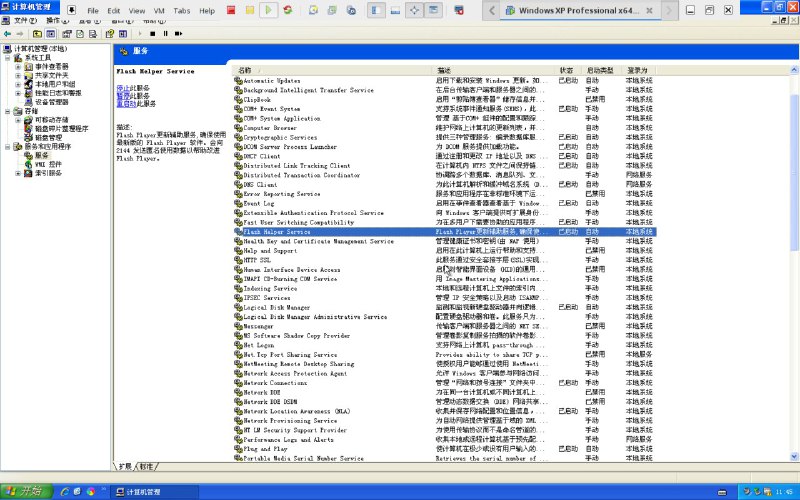Select 磁盘碎片整理程序 in the tree
This screenshot has width=800, height=500.
(62, 129)
